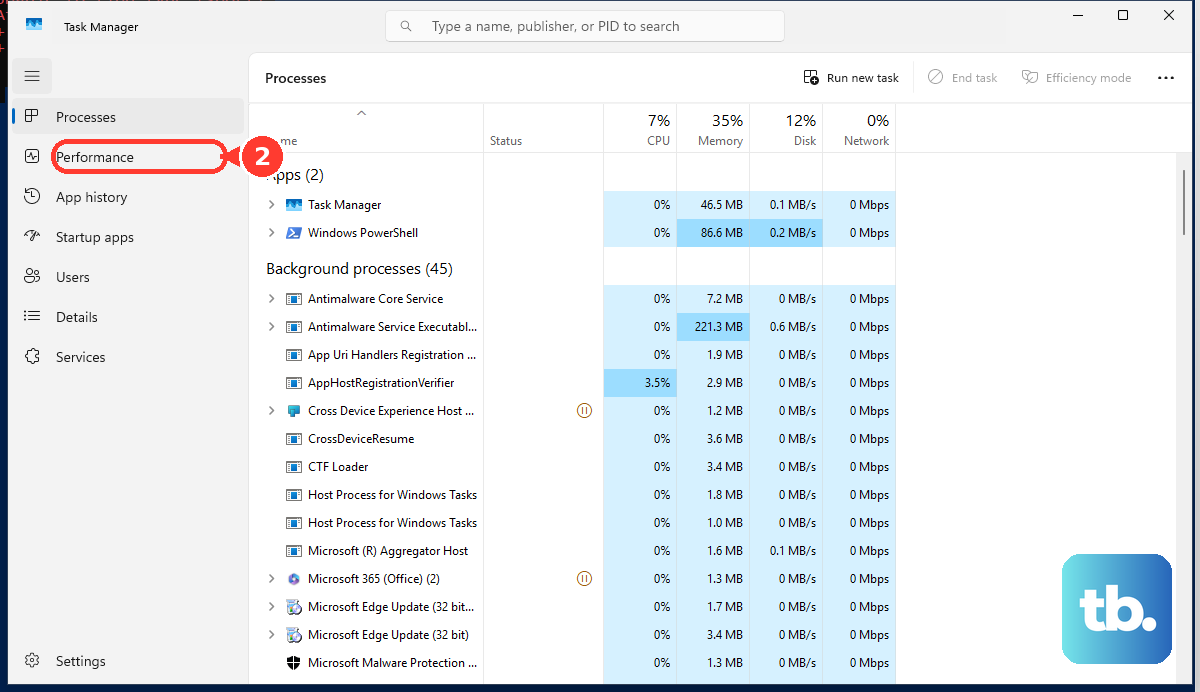Click the Microsoft Malware Protection shield icon
This screenshot has height=692, width=1200.
point(294,663)
